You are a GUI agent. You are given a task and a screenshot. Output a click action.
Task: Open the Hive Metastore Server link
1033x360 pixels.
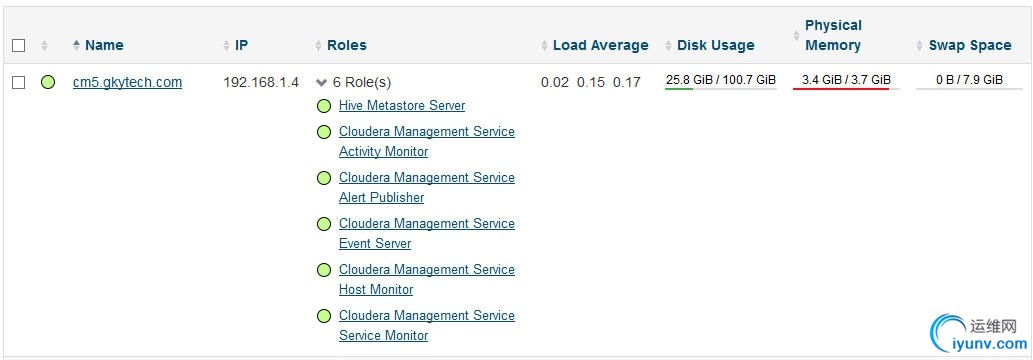tap(402, 105)
